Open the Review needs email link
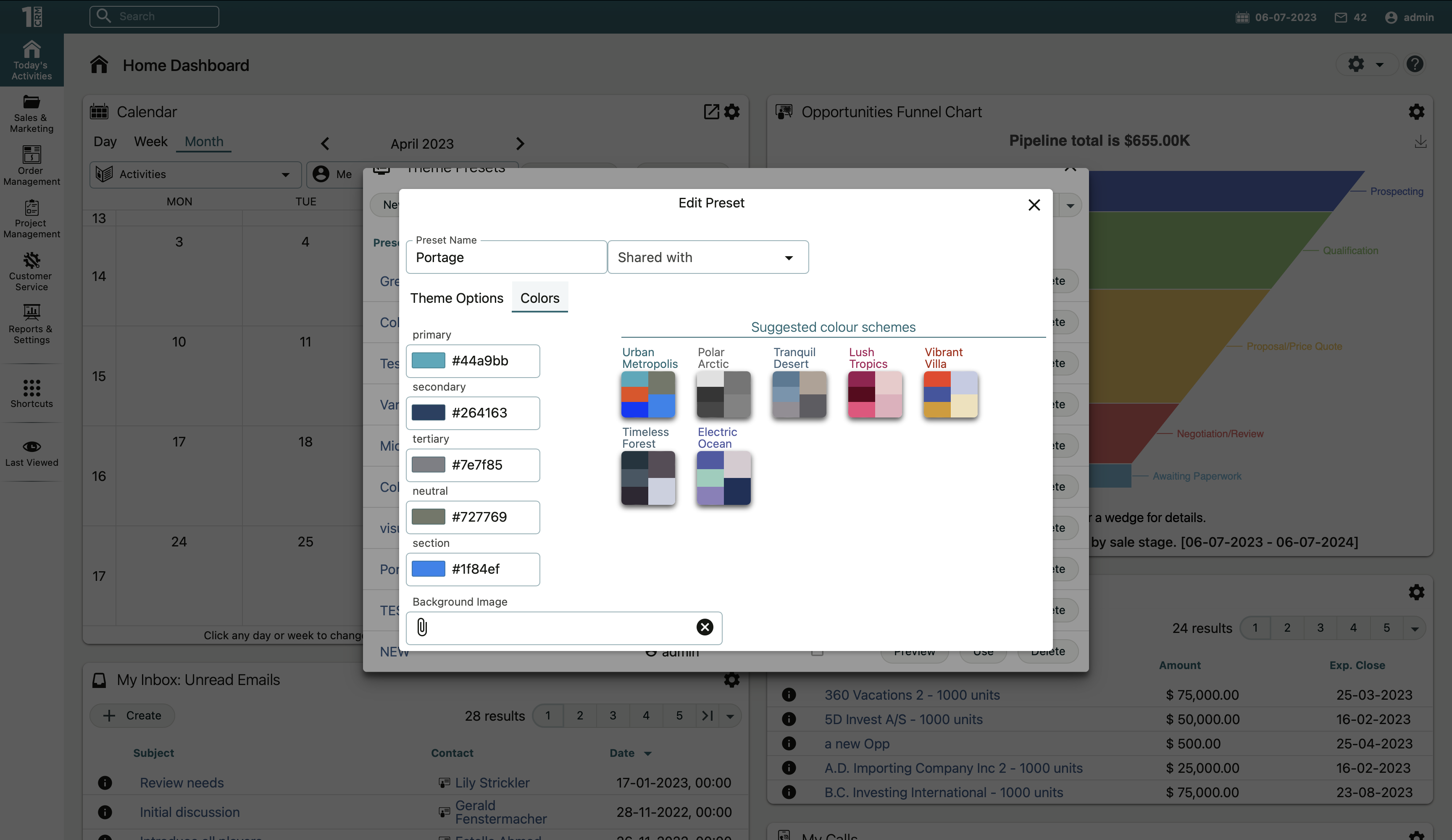This screenshot has width=1452, height=840. [x=181, y=782]
